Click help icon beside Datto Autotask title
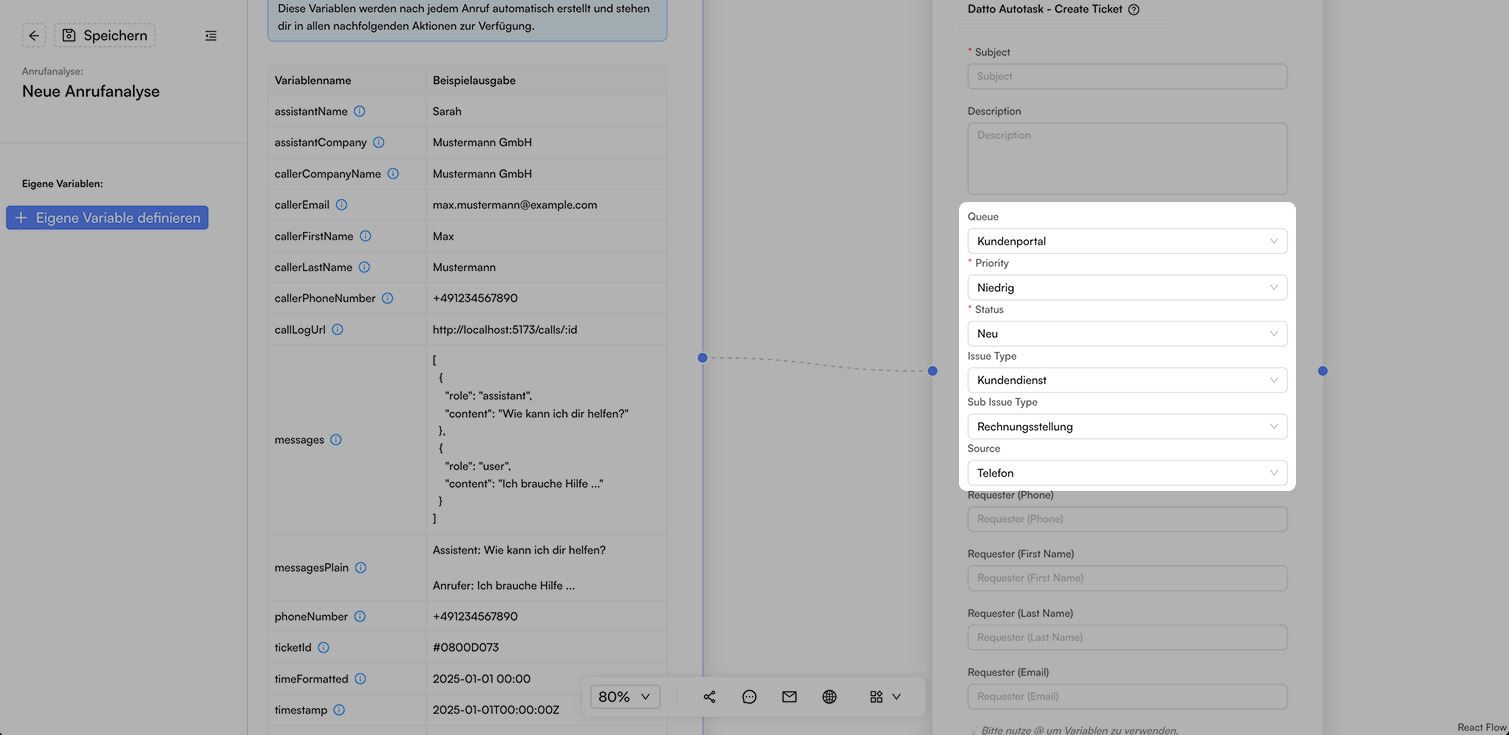 click(1134, 9)
